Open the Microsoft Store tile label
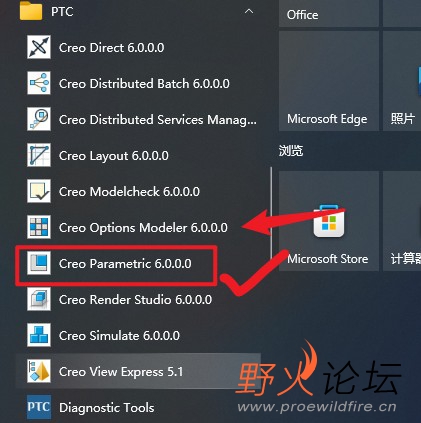421x423 pixels. (x=328, y=259)
